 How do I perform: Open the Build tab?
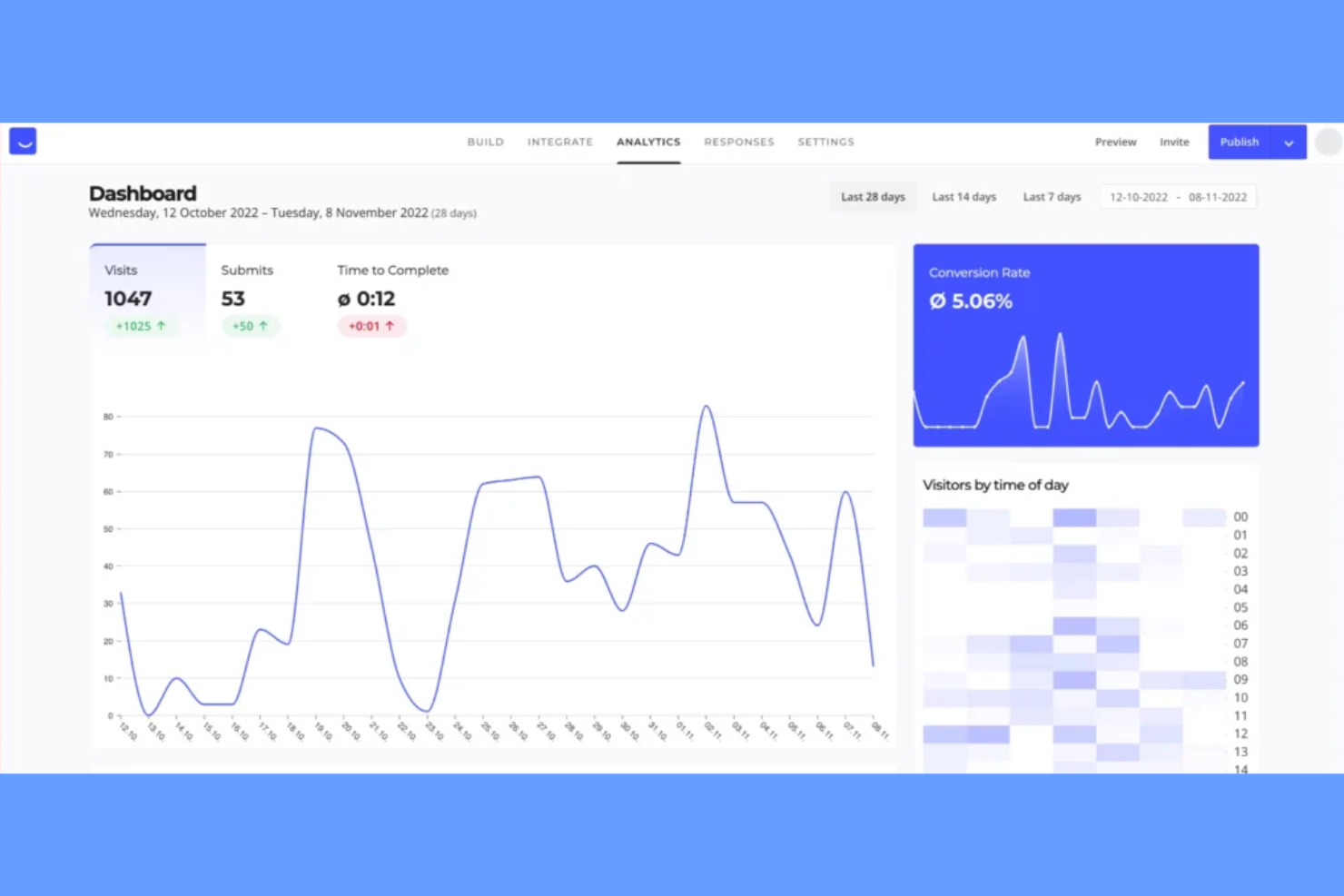(x=486, y=143)
